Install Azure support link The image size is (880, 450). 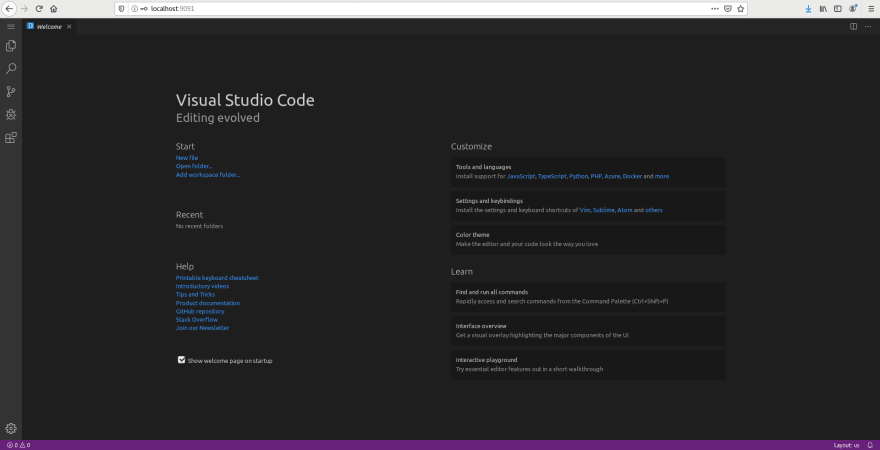612,176
